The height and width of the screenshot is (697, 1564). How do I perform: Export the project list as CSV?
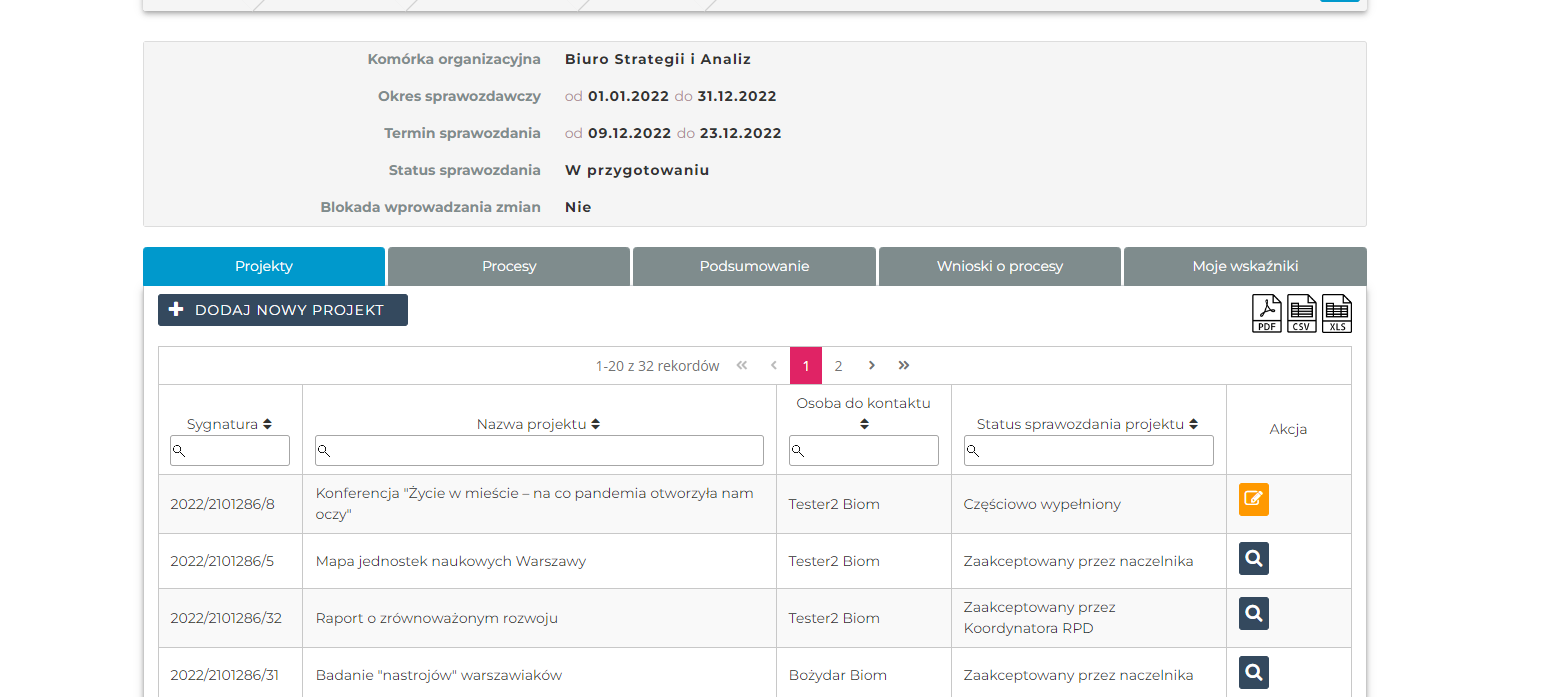(x=1302, y=314)
